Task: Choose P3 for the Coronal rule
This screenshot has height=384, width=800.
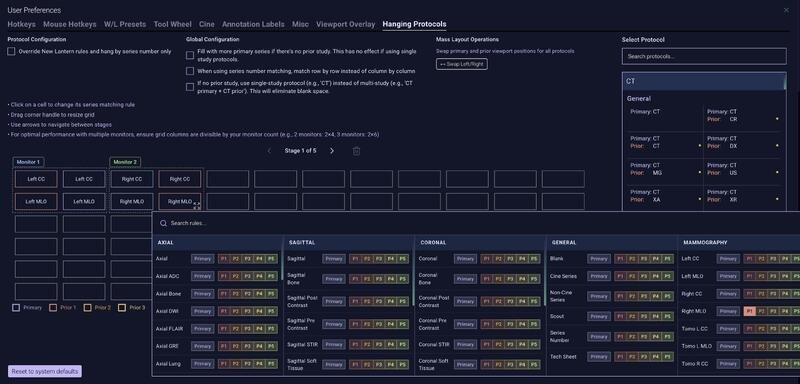Action: pyautogui.click(x=510, y=259)
